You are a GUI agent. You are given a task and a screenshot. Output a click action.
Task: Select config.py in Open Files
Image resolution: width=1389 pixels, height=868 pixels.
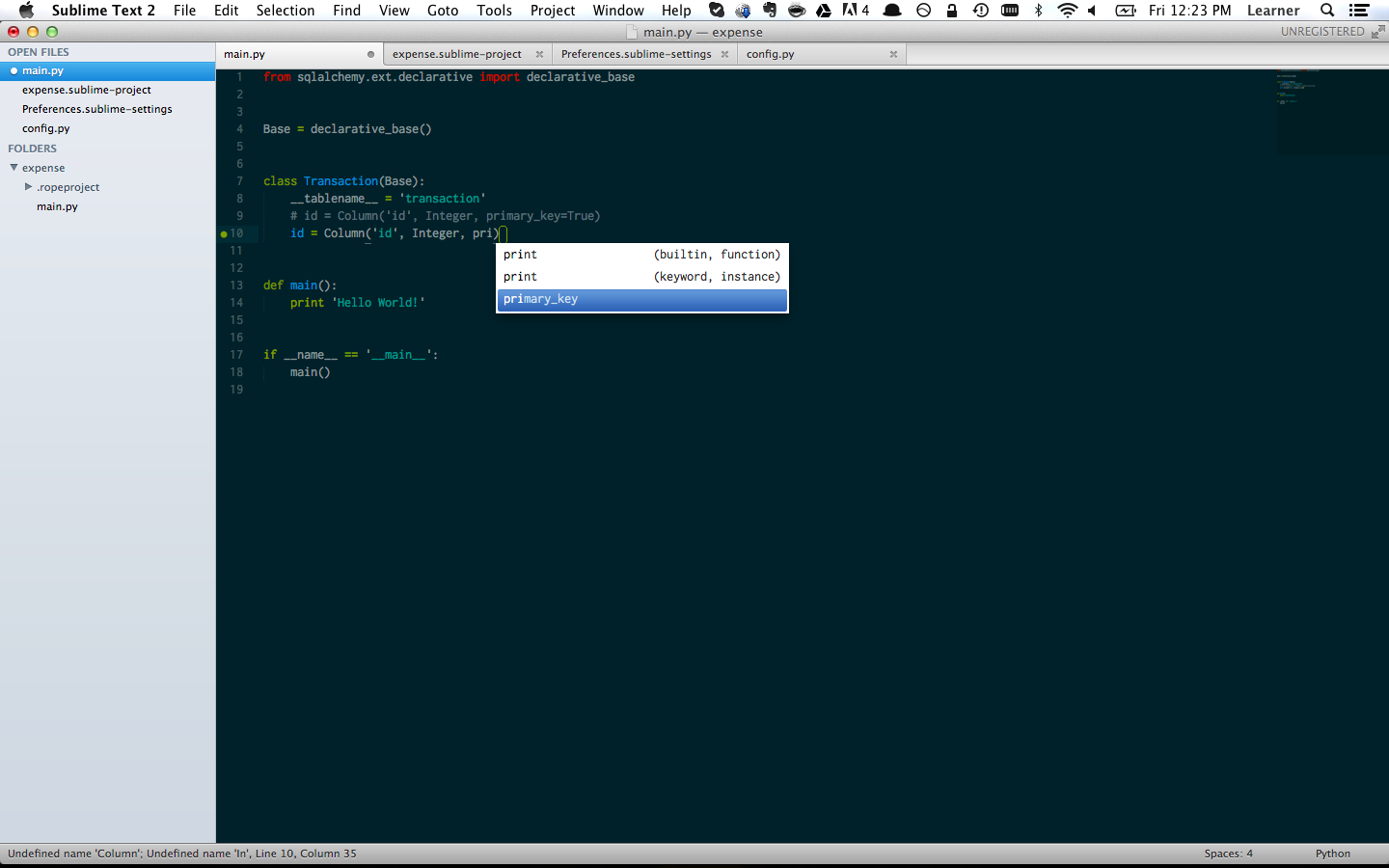coord(46,128)
